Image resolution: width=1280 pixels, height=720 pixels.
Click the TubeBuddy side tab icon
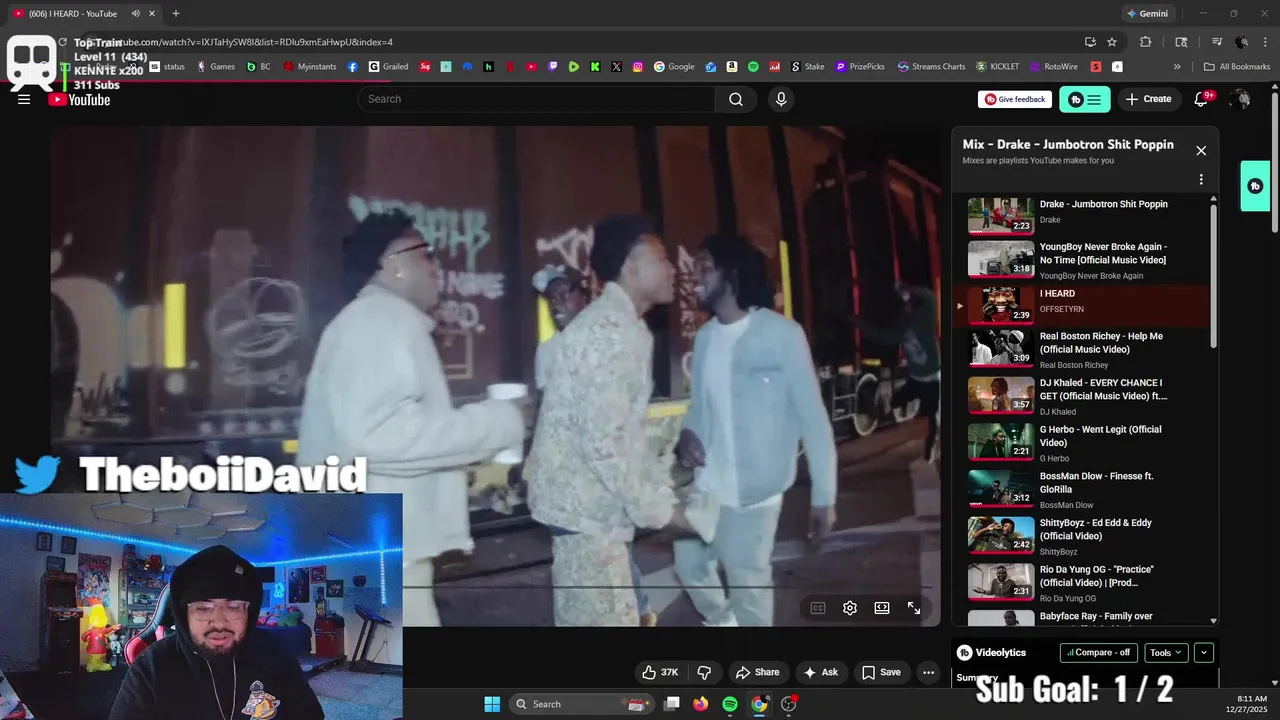coord(1255,186)
